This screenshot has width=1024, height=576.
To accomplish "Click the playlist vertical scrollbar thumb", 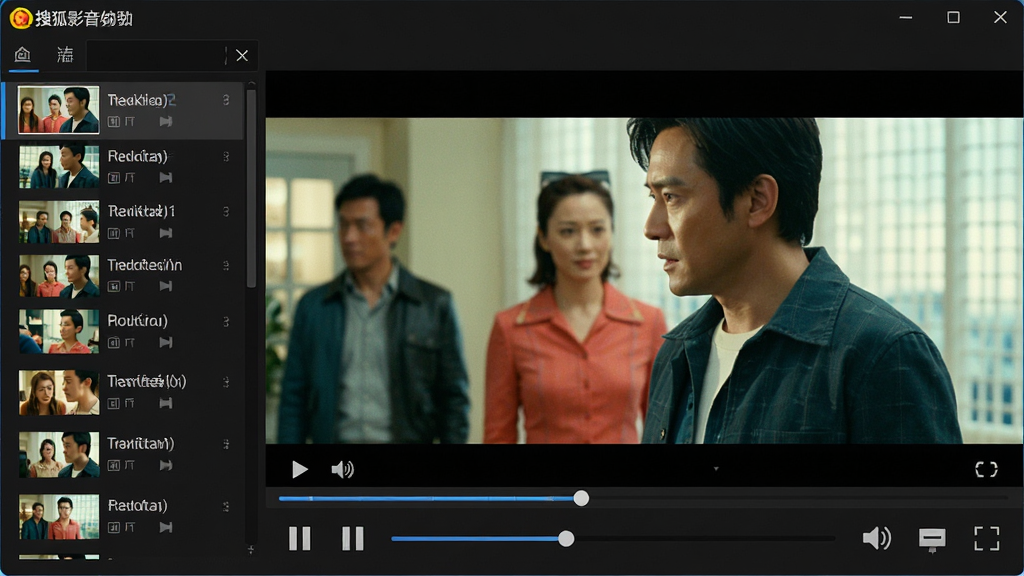I will point(251,189).
